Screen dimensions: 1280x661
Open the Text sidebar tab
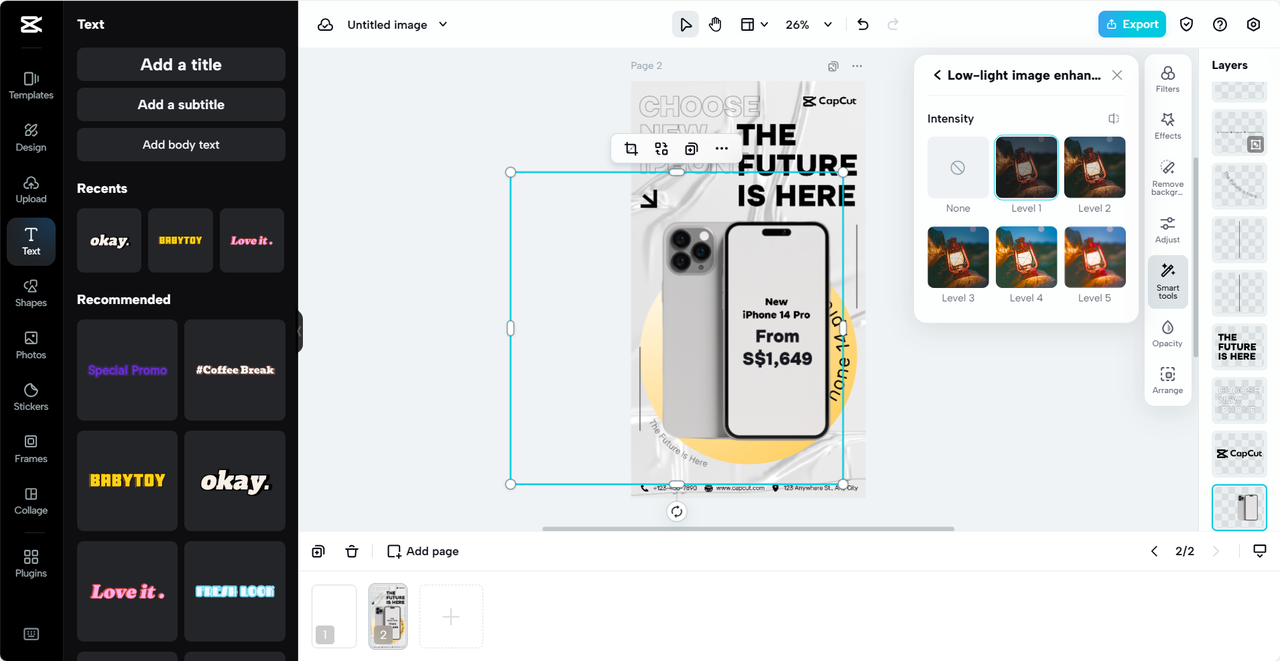31,242
